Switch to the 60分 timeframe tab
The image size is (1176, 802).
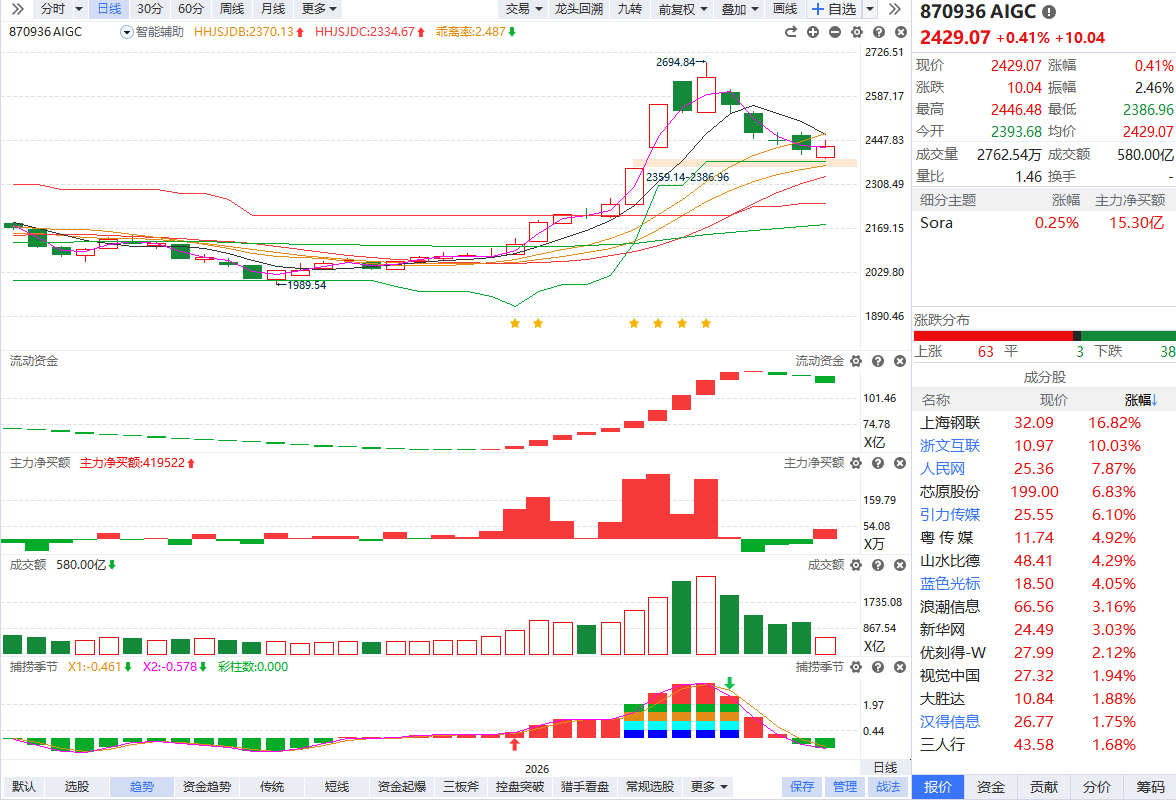[x=190, y=9]
